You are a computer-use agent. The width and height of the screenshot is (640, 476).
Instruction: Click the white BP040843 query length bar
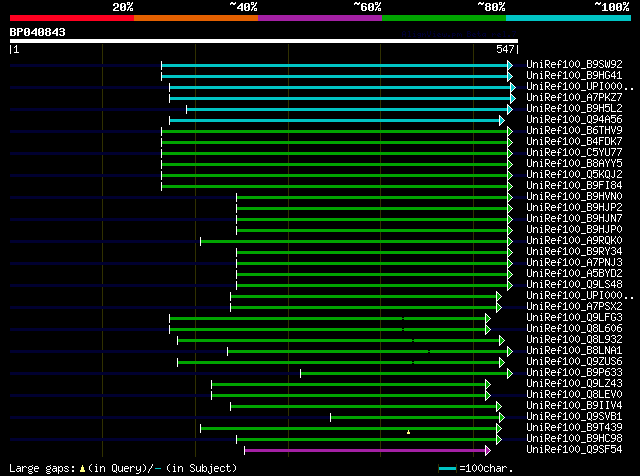coord(264,41)
